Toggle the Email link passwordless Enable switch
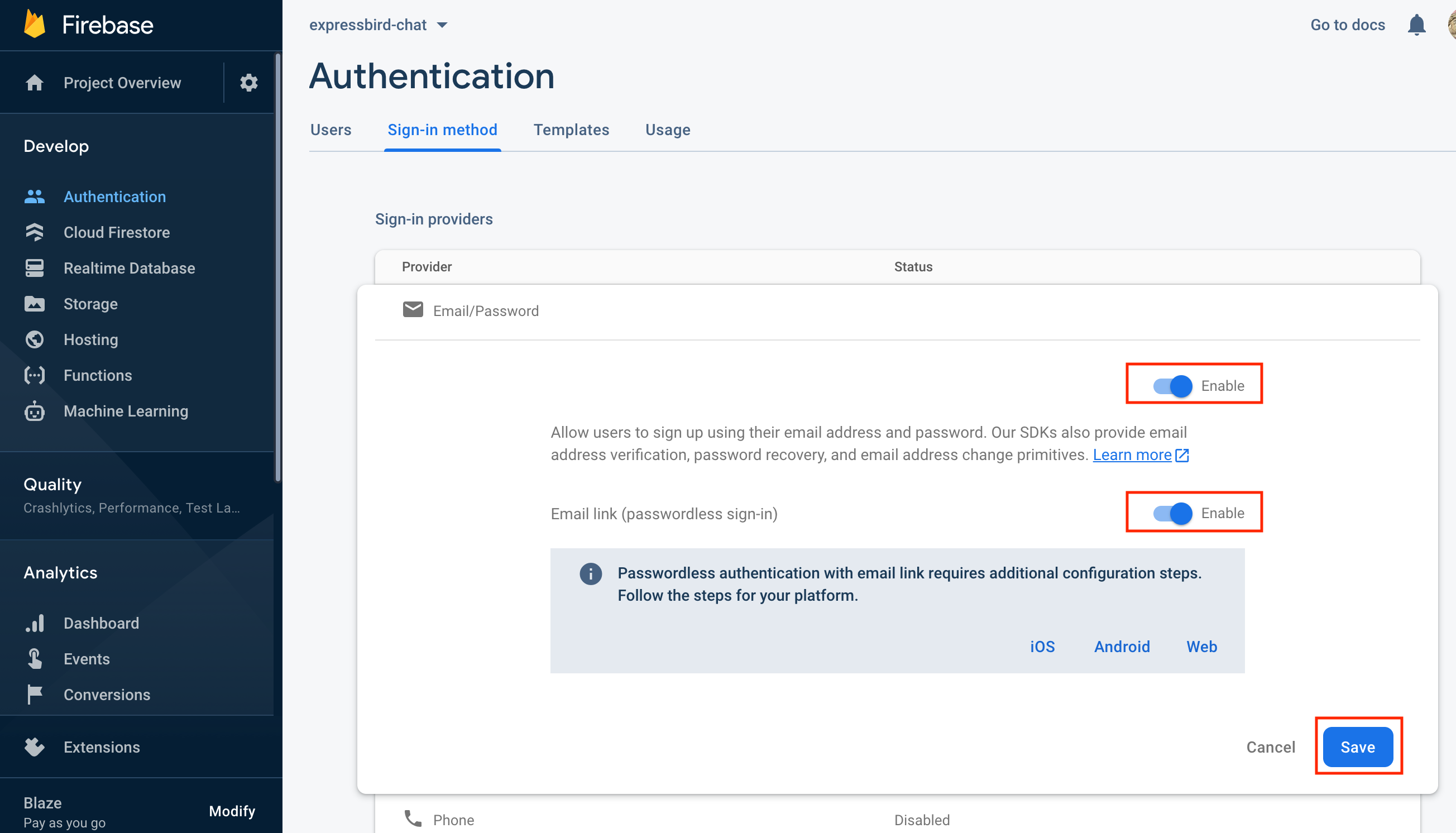This screenshot has width=1456, height=833. click(x=1172, y=513)
